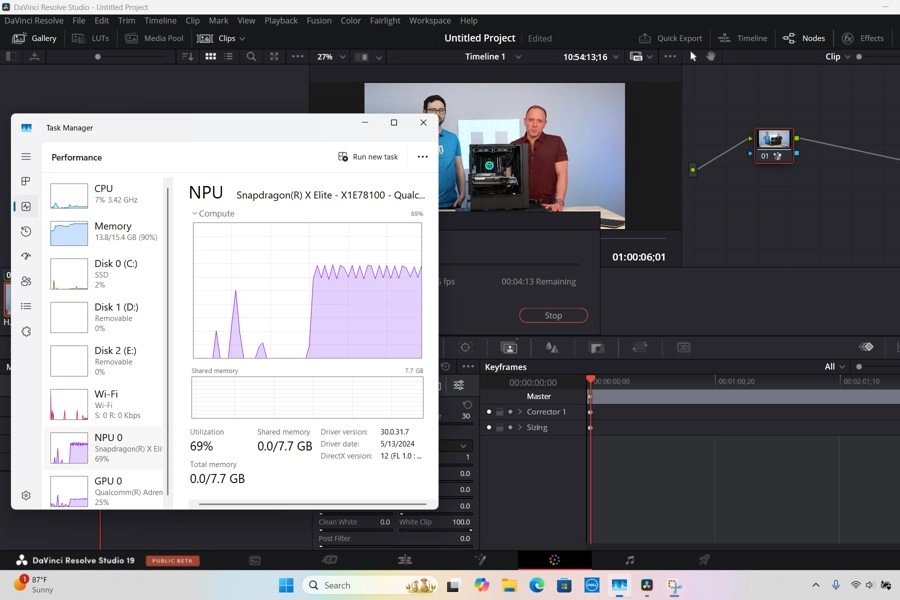This screenshot has width=900, height=600.
Task: Open the Keyframes palette diamond icon
Action: tap(866, 347)
